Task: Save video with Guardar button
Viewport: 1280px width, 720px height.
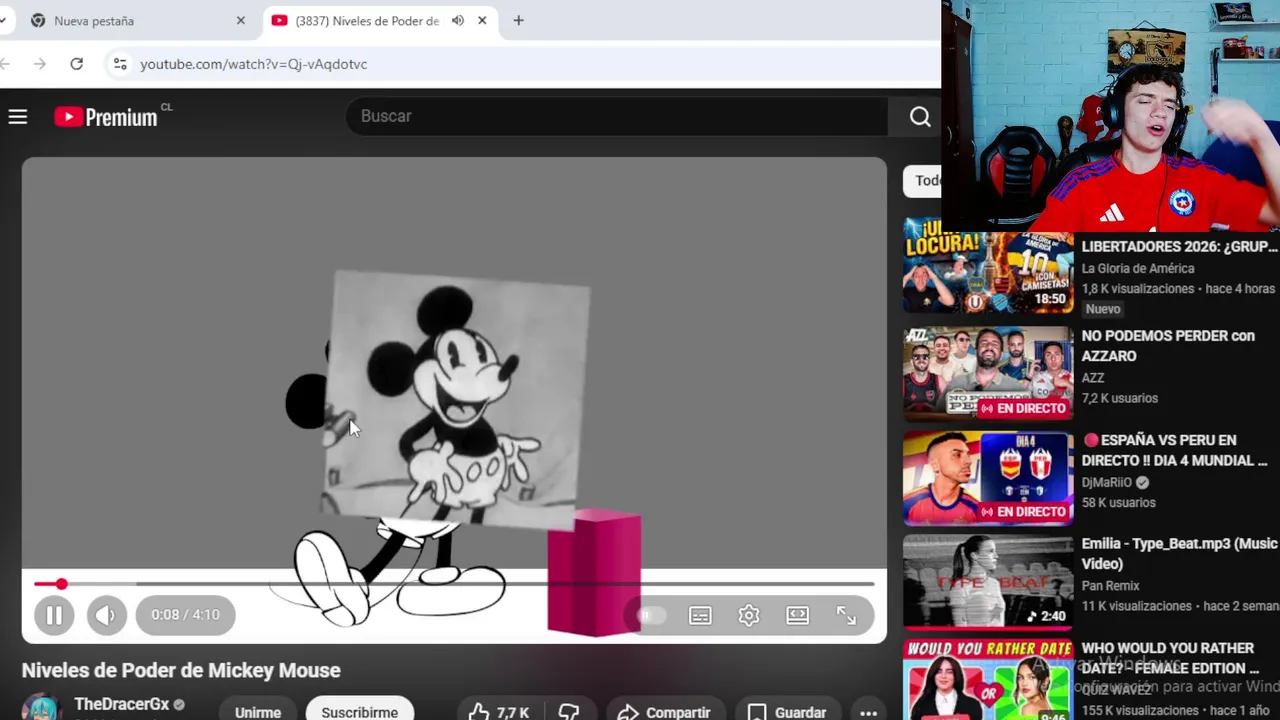Action: (788, 712)
